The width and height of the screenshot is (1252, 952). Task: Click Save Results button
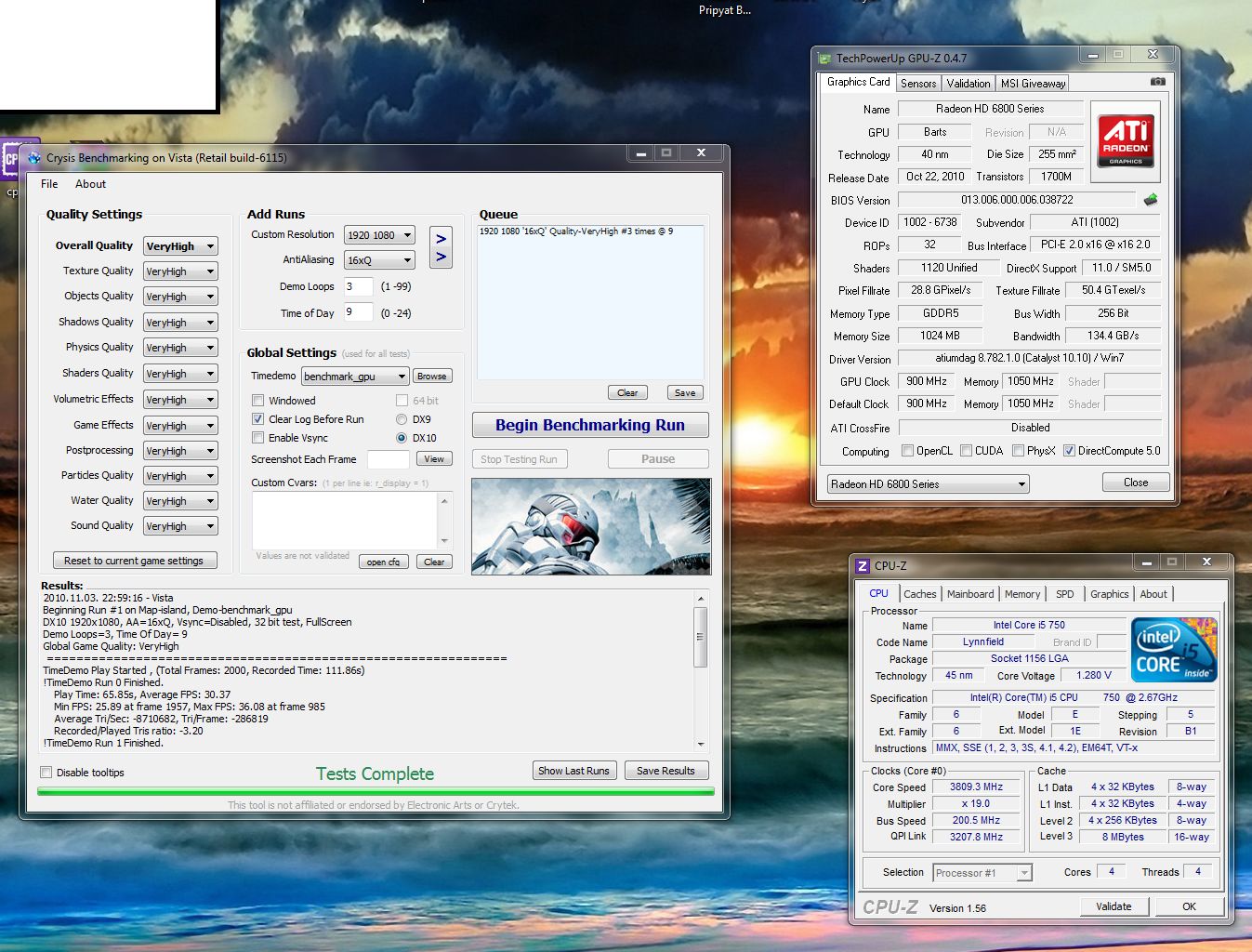(666, 771)
